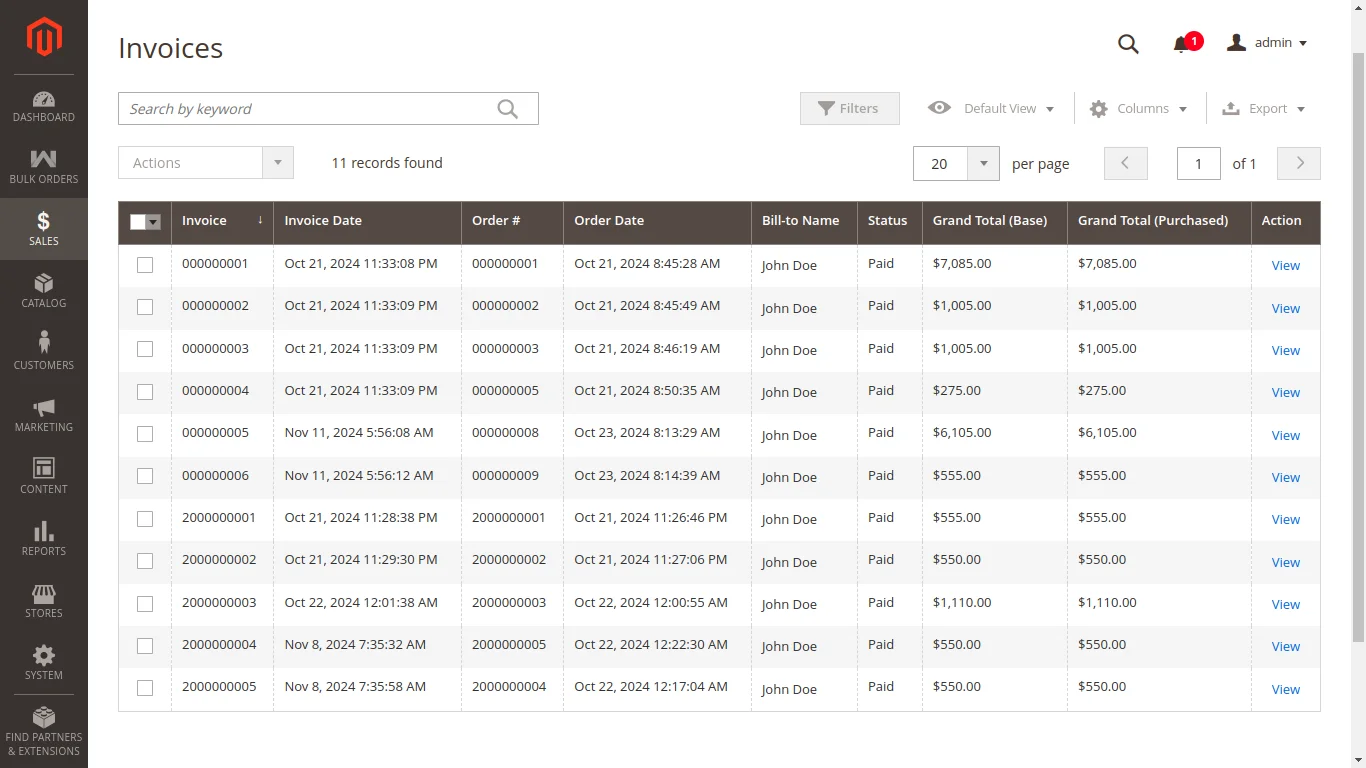The image size is (1366, 768).
Task: Select the checkbox for invoice 2000000003
Action: click(x=144, y=603)
